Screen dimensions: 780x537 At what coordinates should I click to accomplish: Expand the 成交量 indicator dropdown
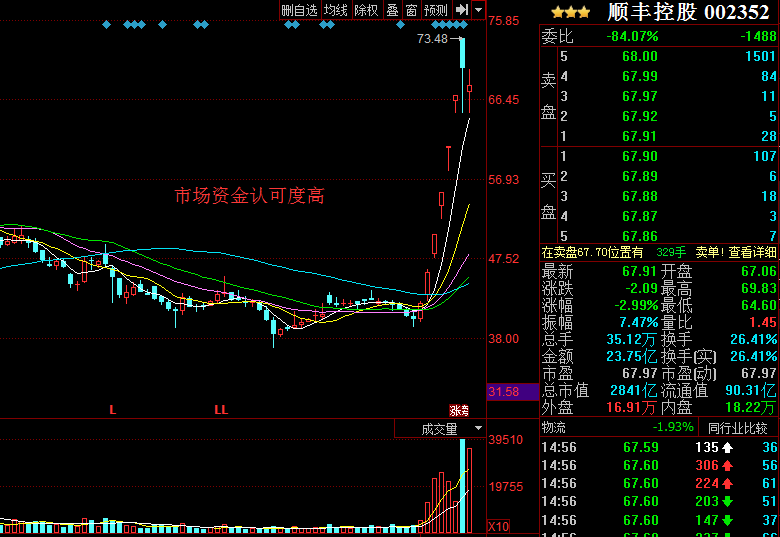pyautogui.click(x=478, y=428)
